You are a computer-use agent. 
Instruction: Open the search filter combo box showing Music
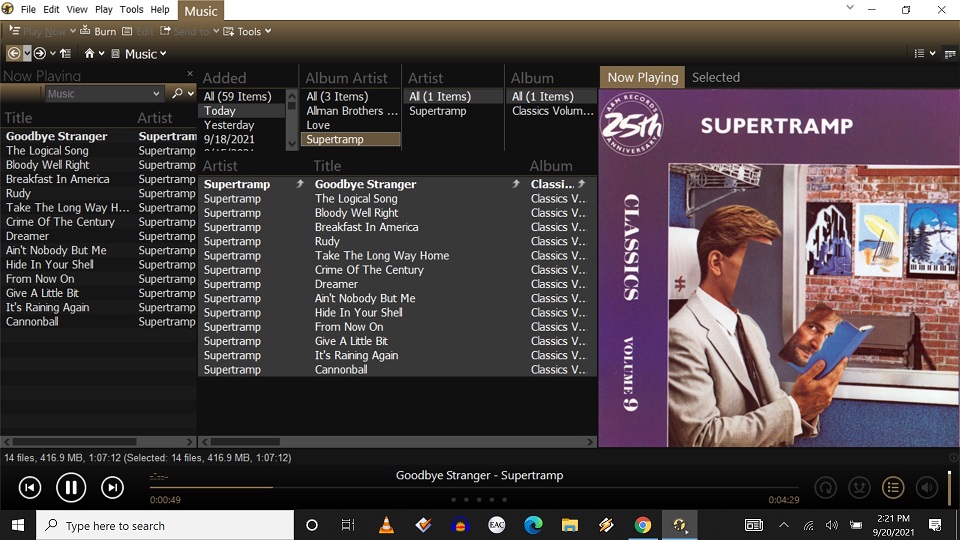coord(103,94)
